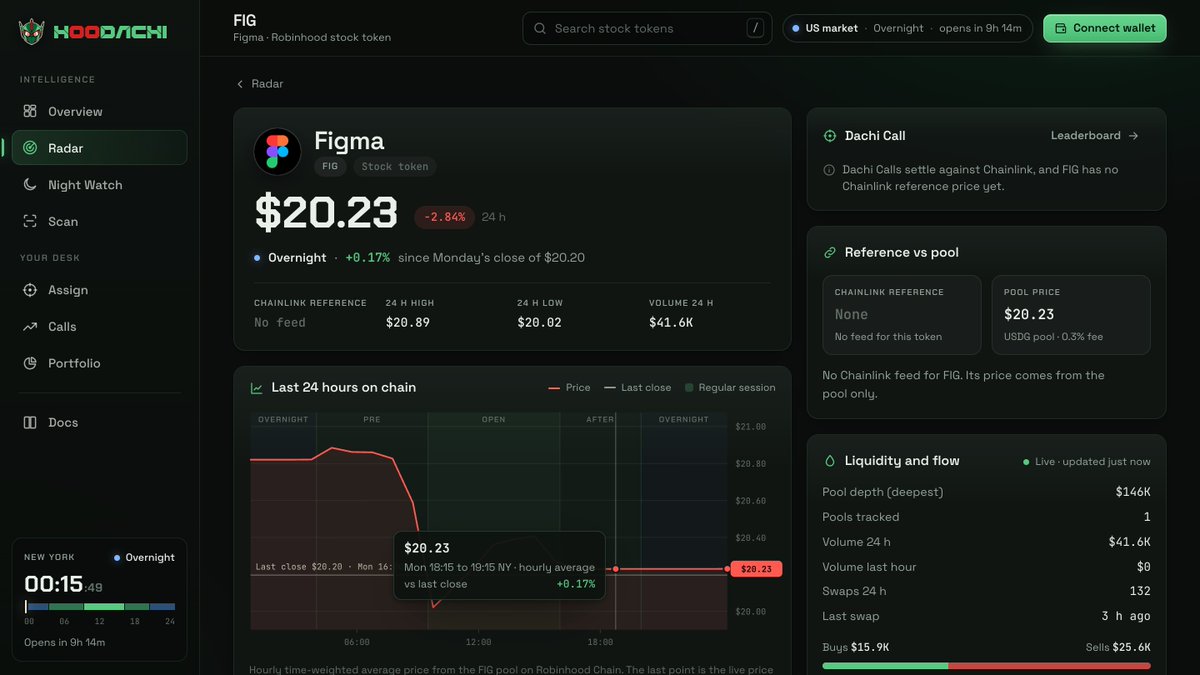Screen dimensions: 1200x675
Task: Click the search magnifier icon
Action: [x=540, y=28]
